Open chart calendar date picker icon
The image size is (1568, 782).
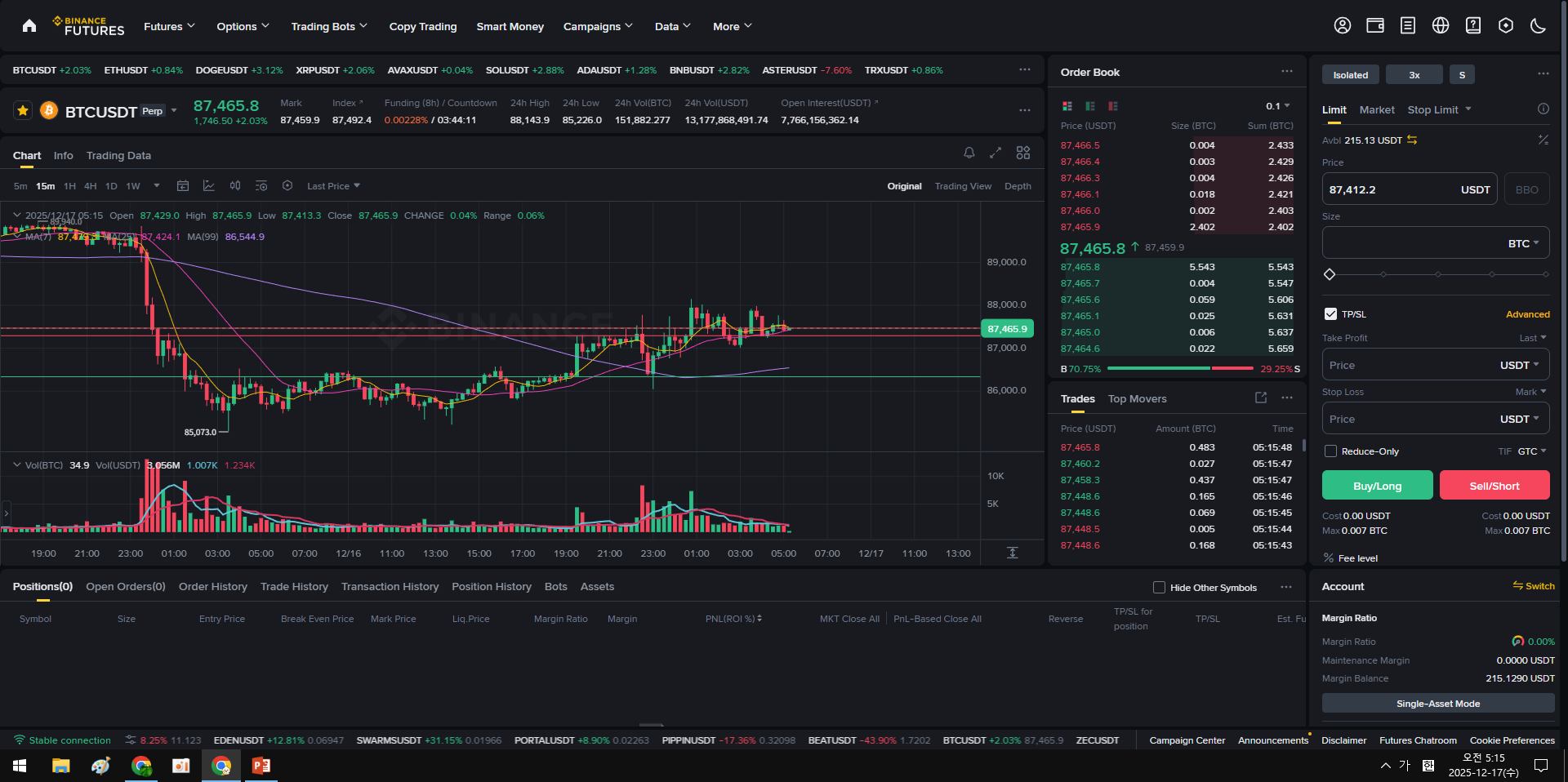(183, 186)
